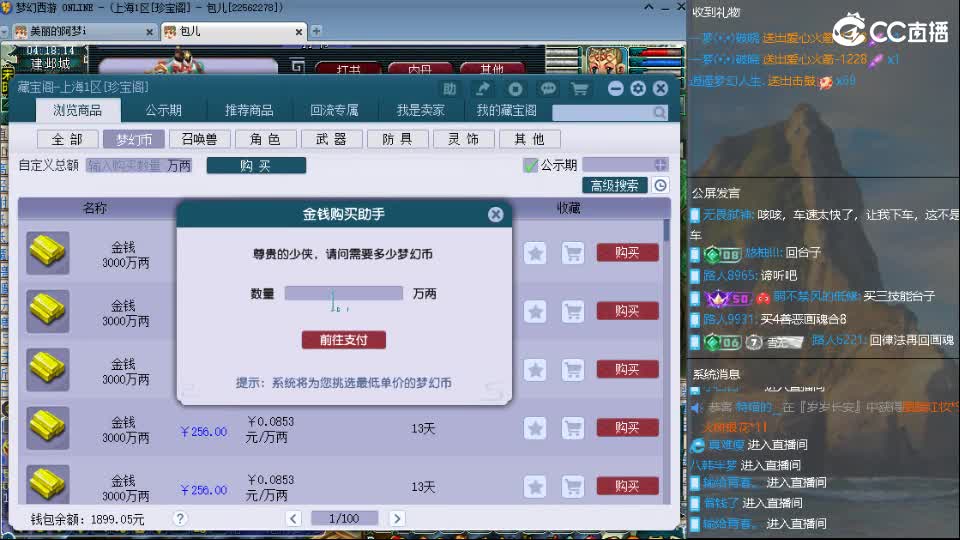The image size is (960, 540).
Task: Favorite the first 金钱 3000万两 listing star
Action: 535,253
